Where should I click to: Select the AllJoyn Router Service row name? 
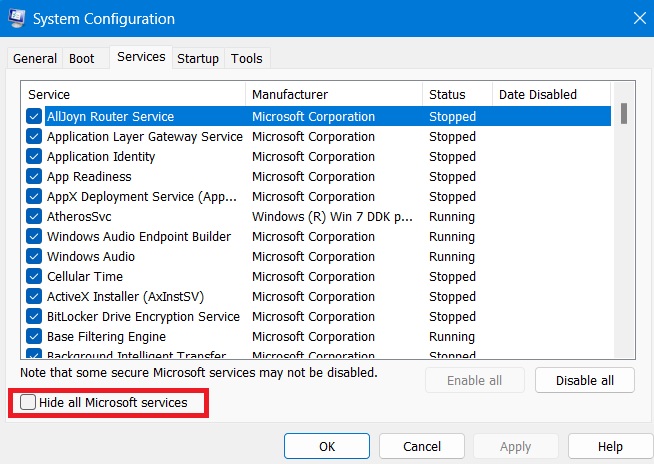click(111, 116)
